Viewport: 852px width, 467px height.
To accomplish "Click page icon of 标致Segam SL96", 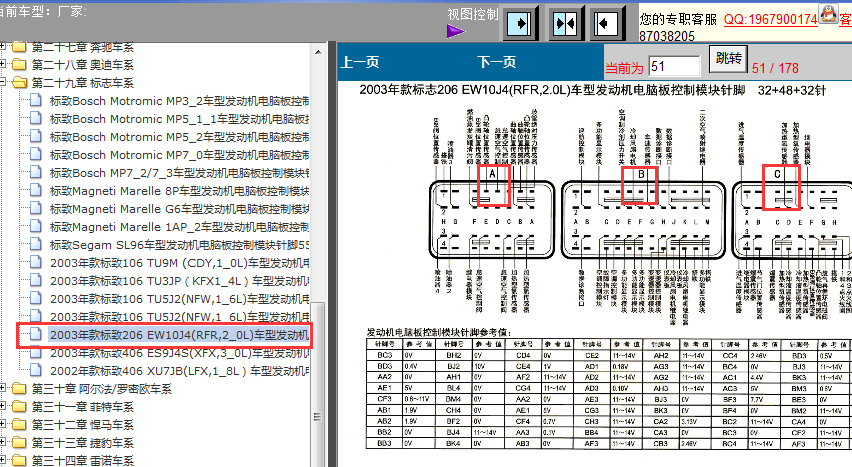I will point(36,244).
